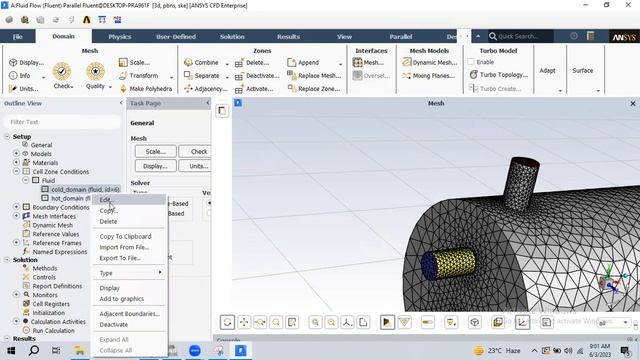Click the Check button in Task Page
Screen dimensions: 640x360
coord(195,151)
